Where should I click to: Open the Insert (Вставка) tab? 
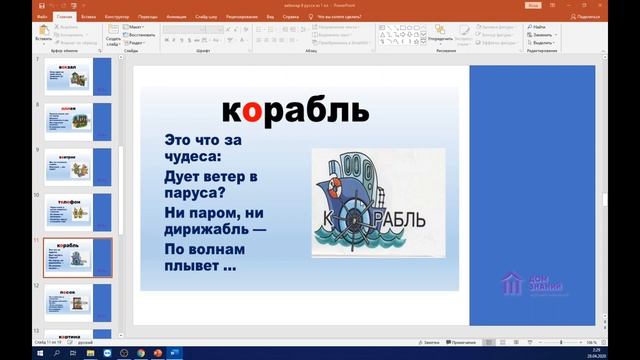tap(88, 17)
